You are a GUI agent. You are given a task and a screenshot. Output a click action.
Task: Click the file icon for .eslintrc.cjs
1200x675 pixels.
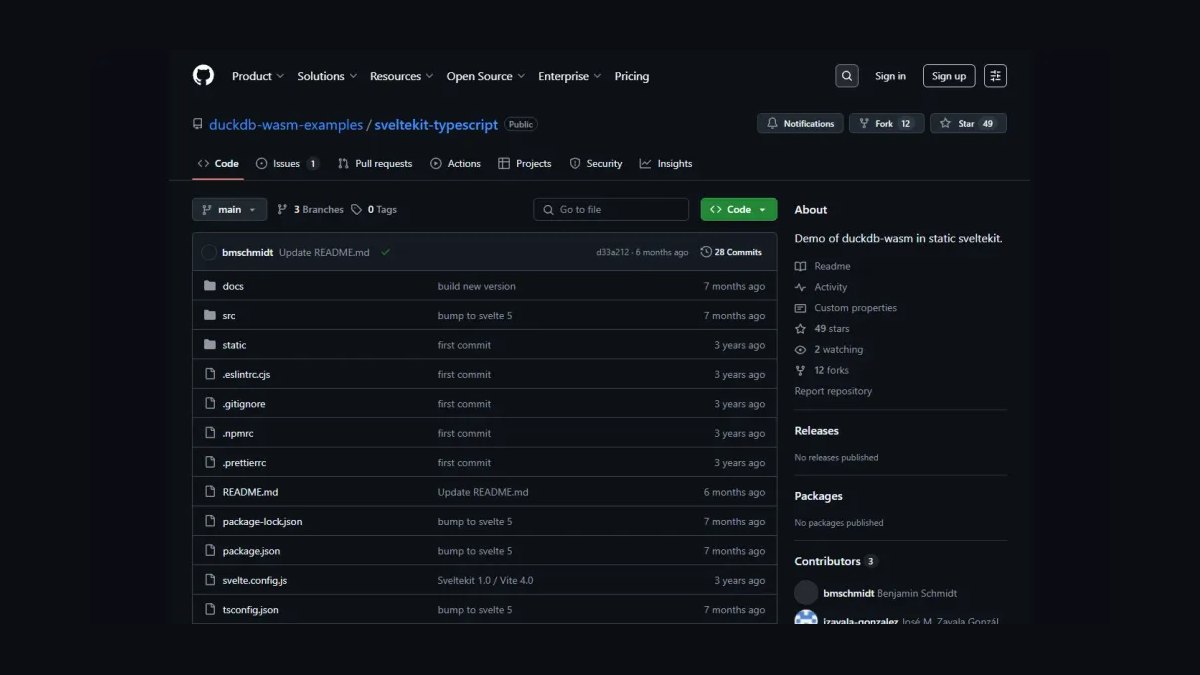(210, 374)
